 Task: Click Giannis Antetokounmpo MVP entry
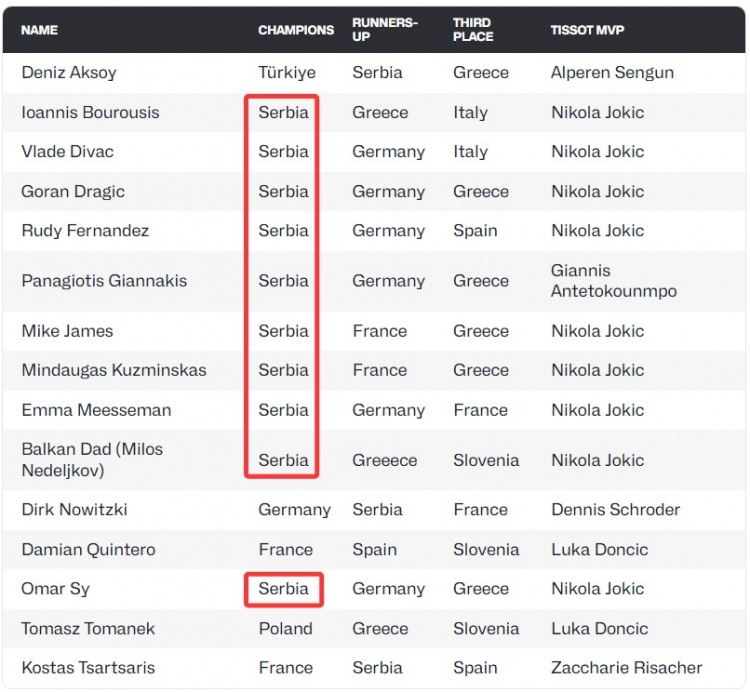[613, 281]
